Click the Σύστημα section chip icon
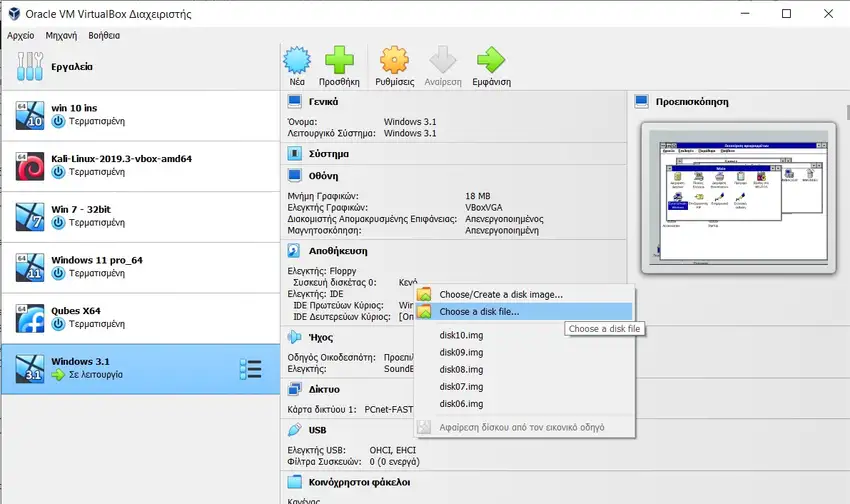Viewport: 850px width, 504px height. [294, 154]
